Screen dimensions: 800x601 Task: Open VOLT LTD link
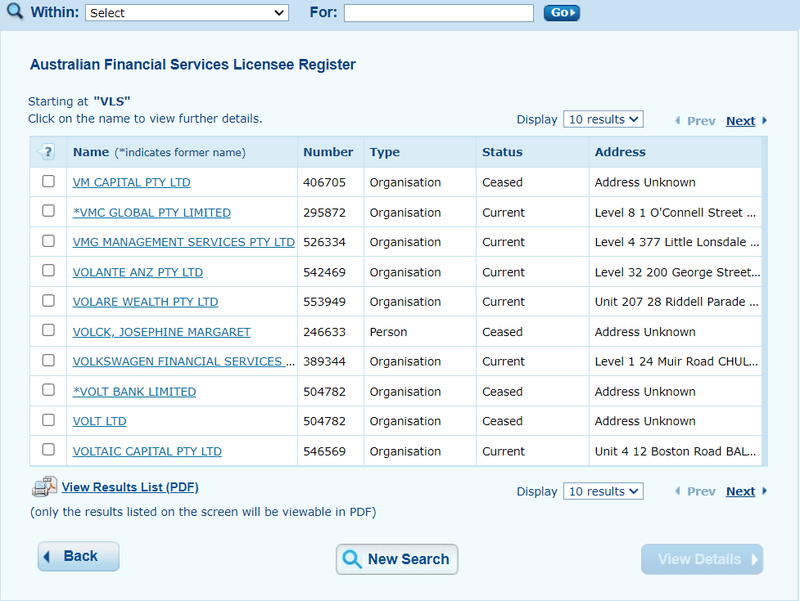tap(99, 421)
